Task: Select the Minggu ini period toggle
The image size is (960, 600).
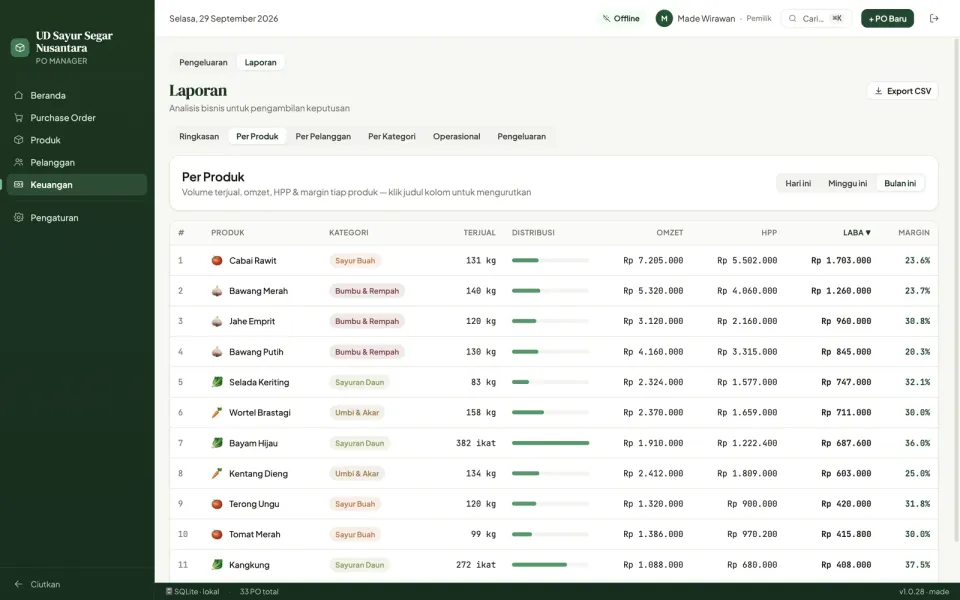Action: pos(847,183)
